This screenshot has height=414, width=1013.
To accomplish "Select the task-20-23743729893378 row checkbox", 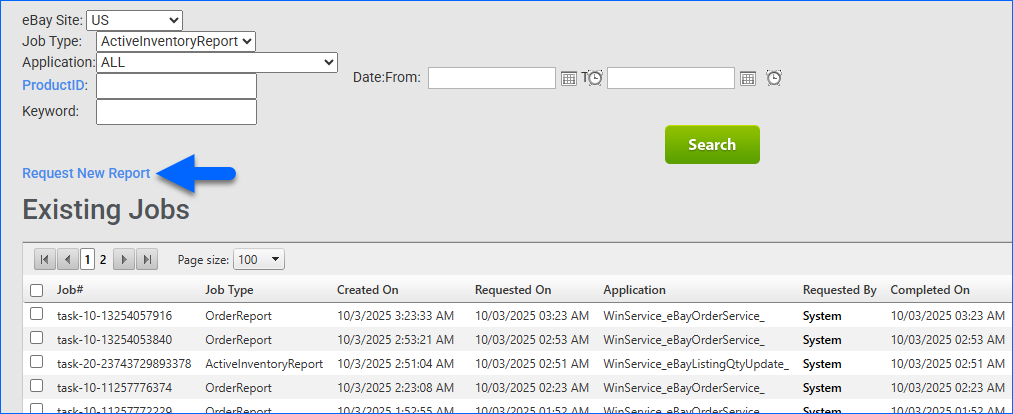I will point(37,364).
